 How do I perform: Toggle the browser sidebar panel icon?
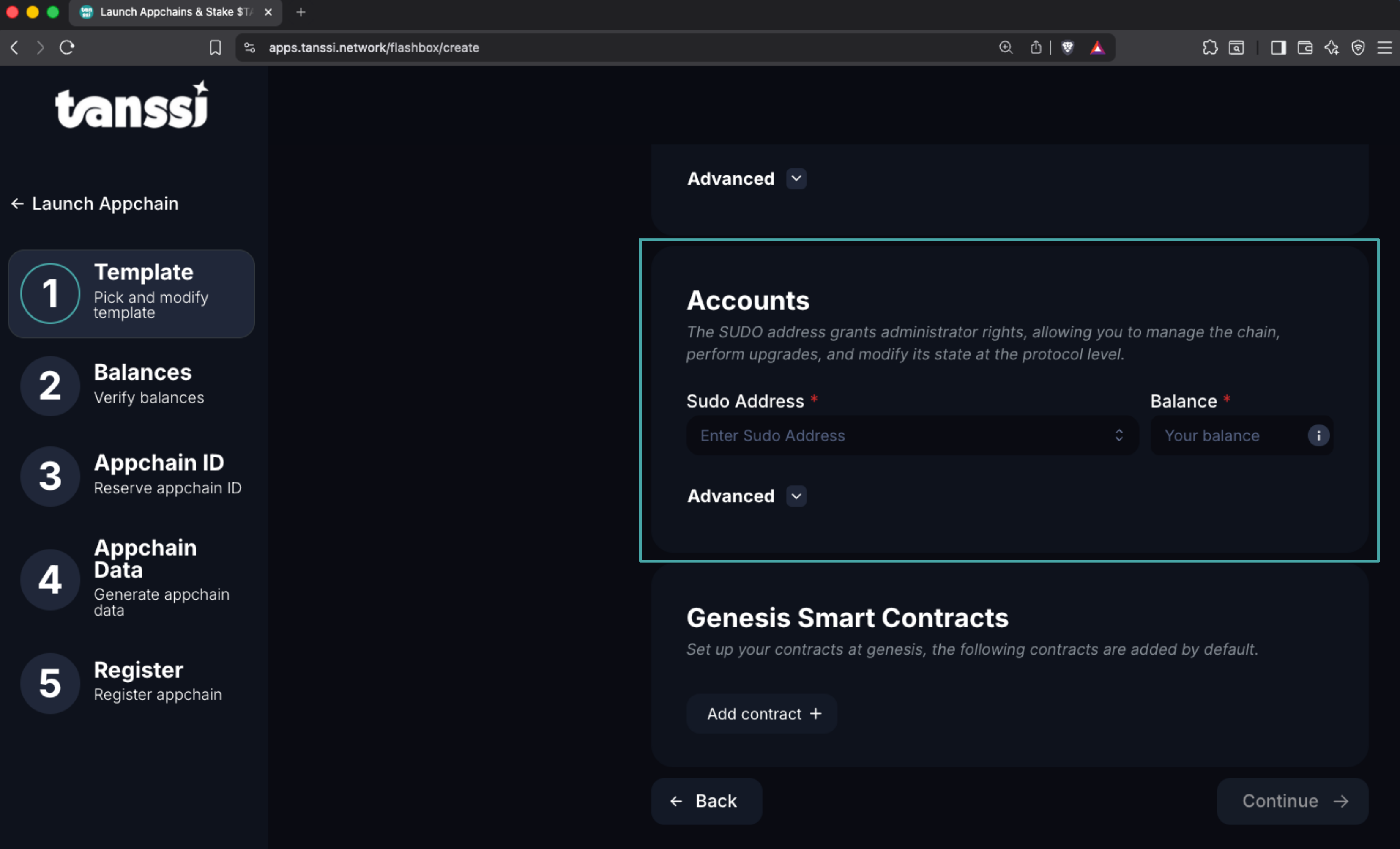pos(1278,48)
